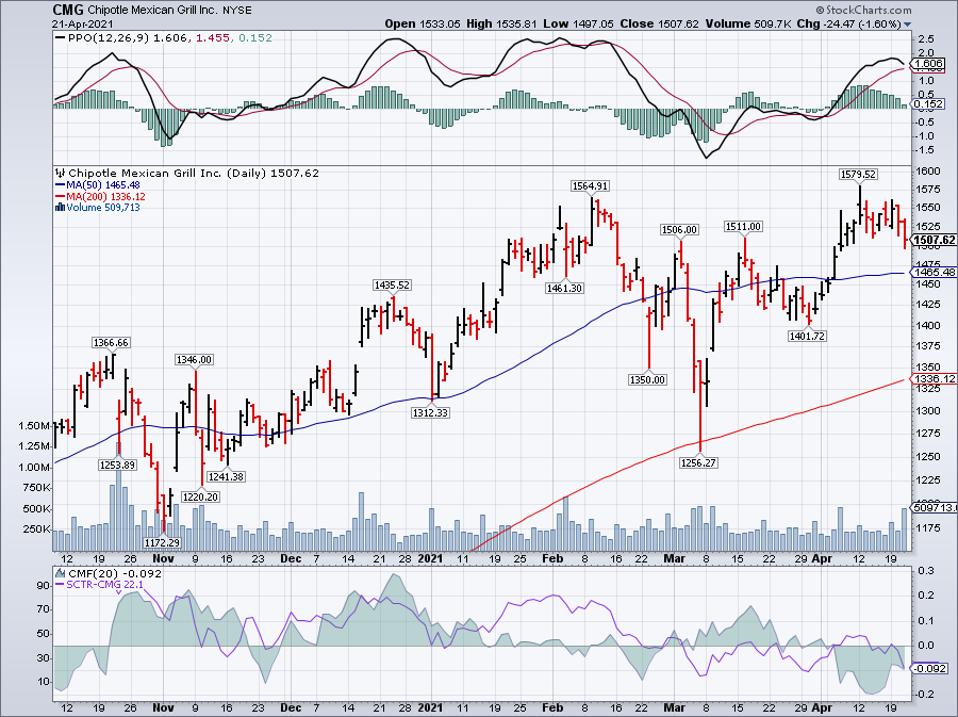Click the 1312.33 price annotation
This screenshot has width=958, height=717.
[x=430, y=413]
